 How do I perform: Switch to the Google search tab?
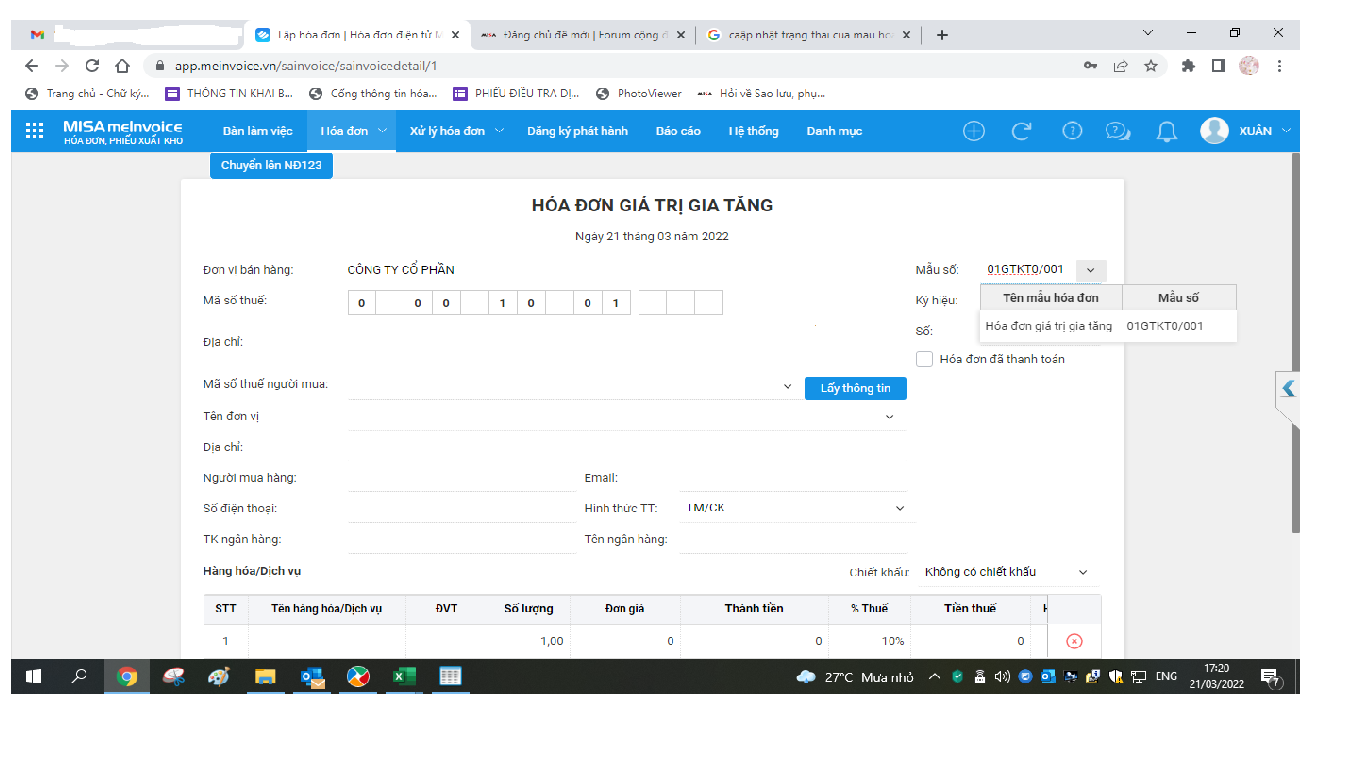point(808,34)
